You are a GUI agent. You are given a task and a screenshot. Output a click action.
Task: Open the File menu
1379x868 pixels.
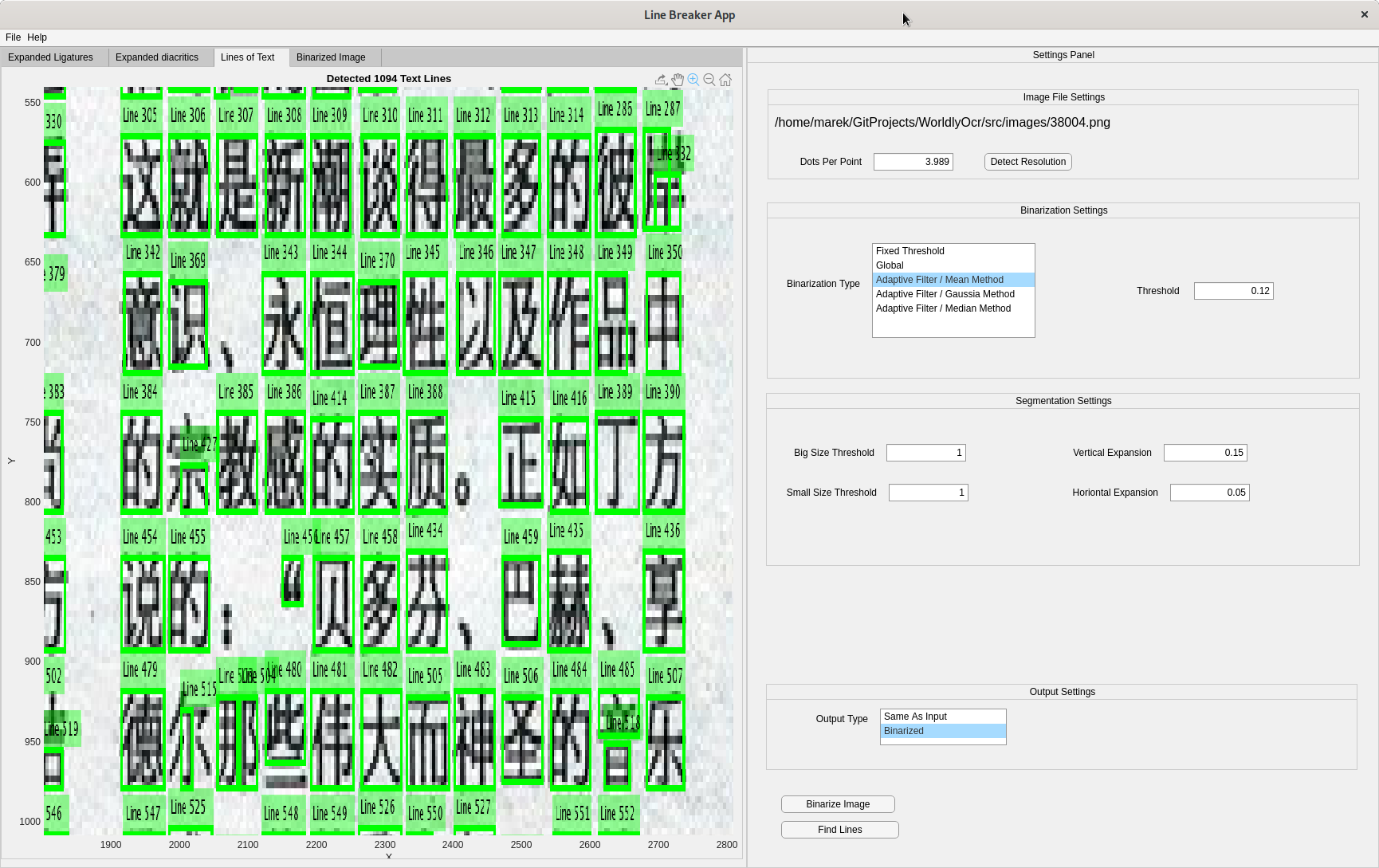point(13,37)
